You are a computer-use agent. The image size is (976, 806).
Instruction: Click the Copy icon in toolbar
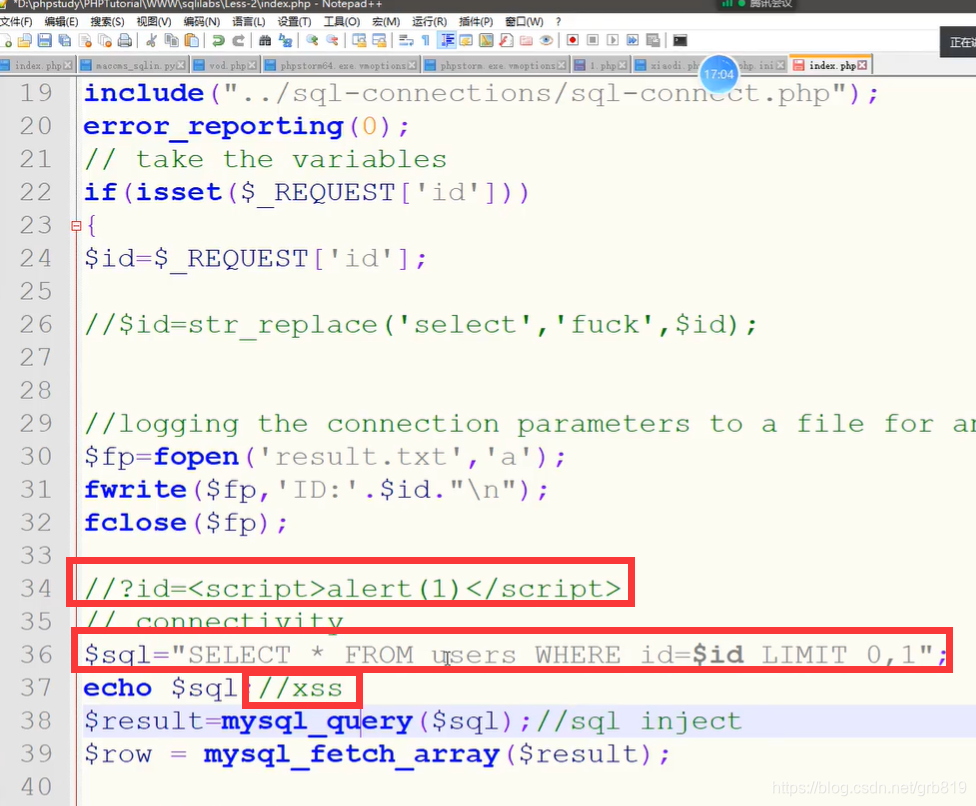click(172, 41)
